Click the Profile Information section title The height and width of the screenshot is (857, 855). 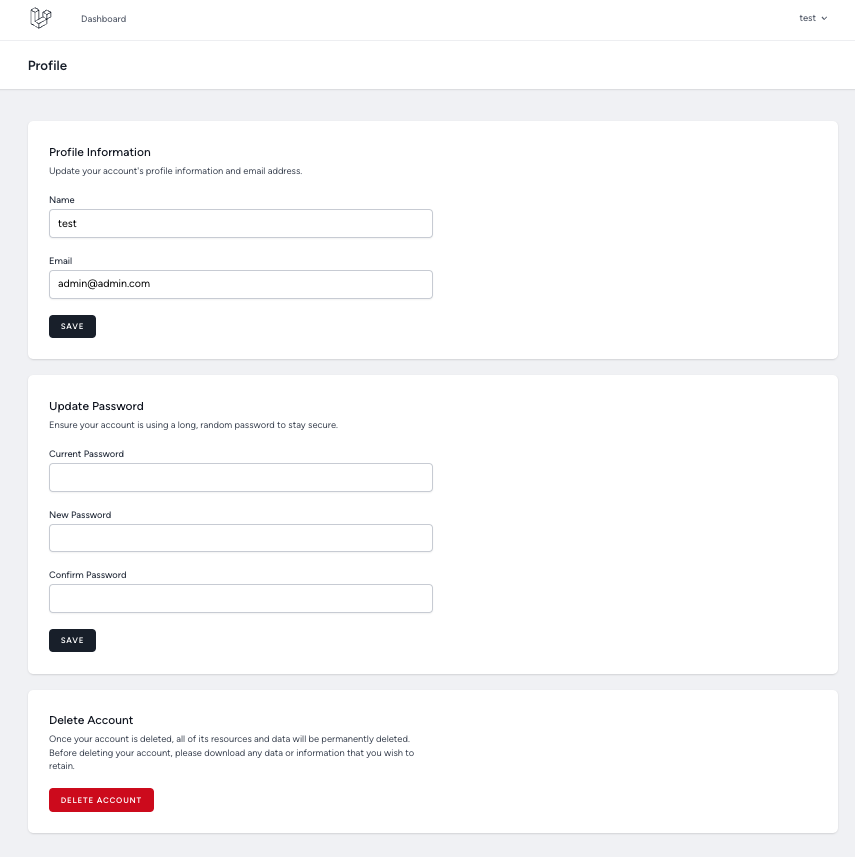pyautogui.click(x=100, y=152)
